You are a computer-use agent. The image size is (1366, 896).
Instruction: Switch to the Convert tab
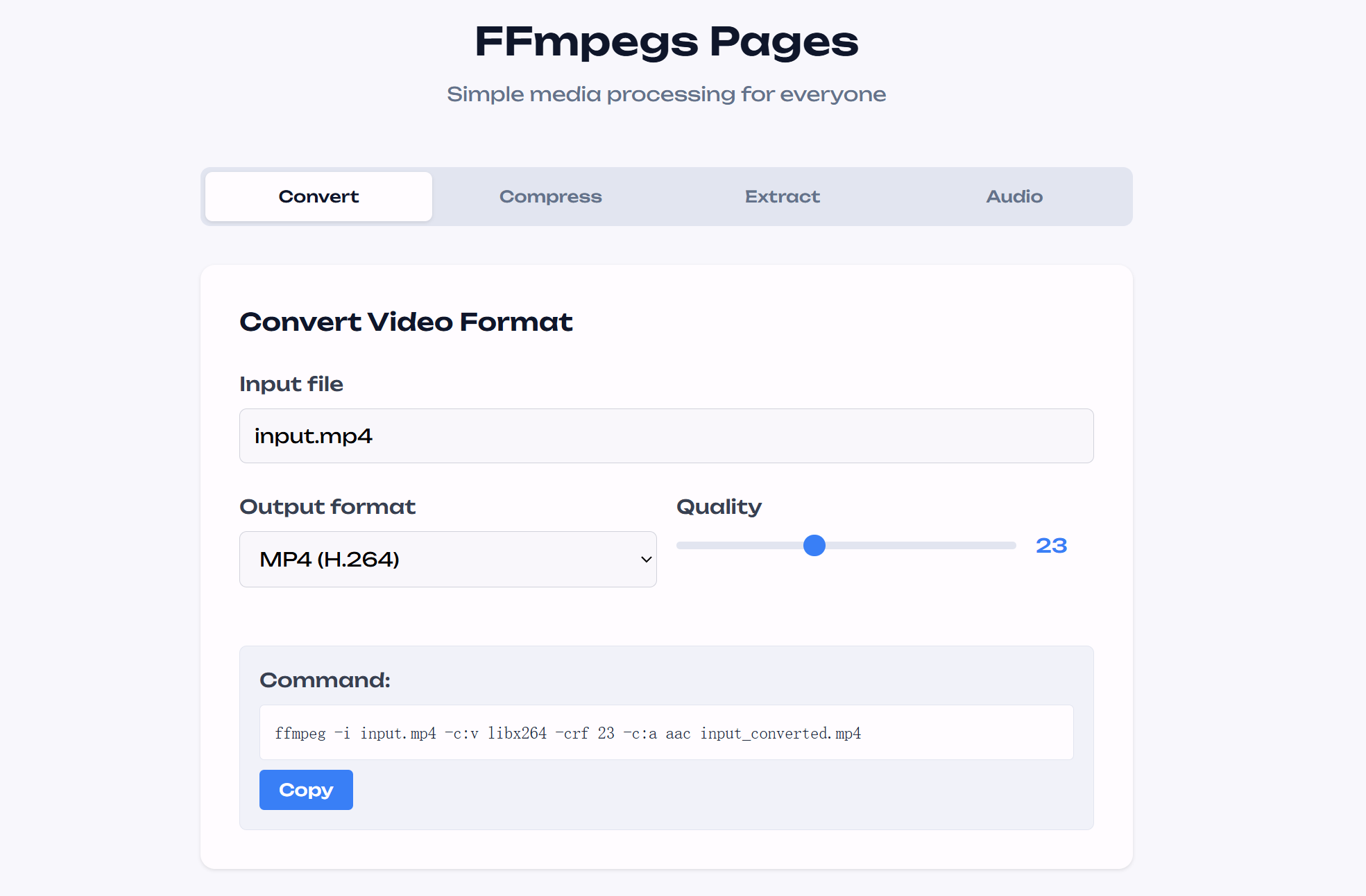(318, 196)
